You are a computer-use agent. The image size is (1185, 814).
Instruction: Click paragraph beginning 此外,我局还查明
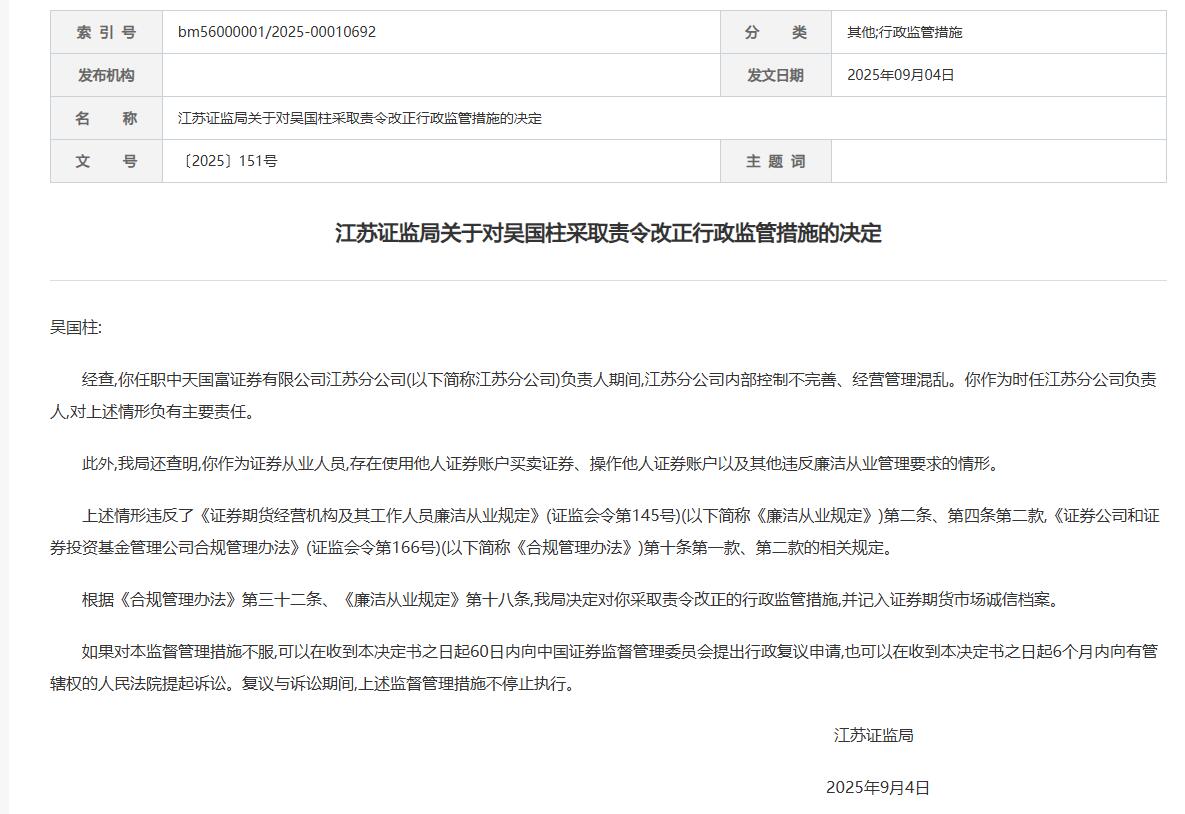(x=541, y=463)
